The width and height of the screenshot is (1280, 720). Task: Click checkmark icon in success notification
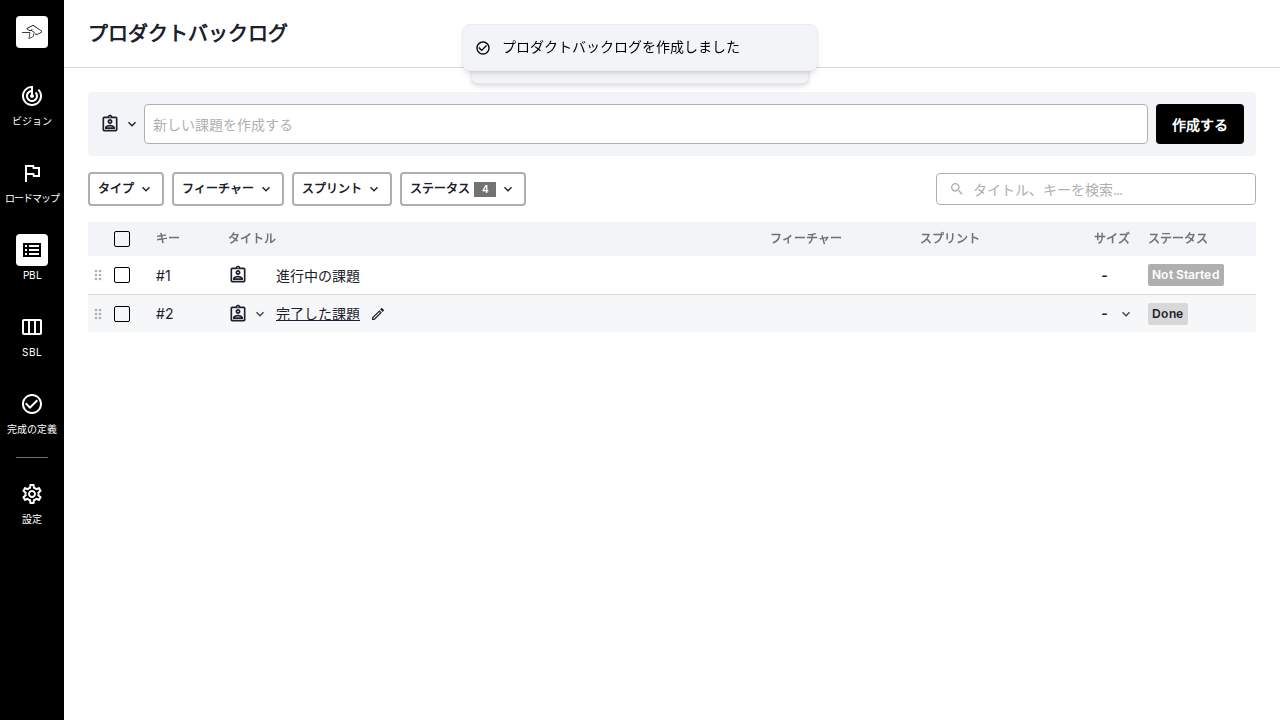point(483,48)
